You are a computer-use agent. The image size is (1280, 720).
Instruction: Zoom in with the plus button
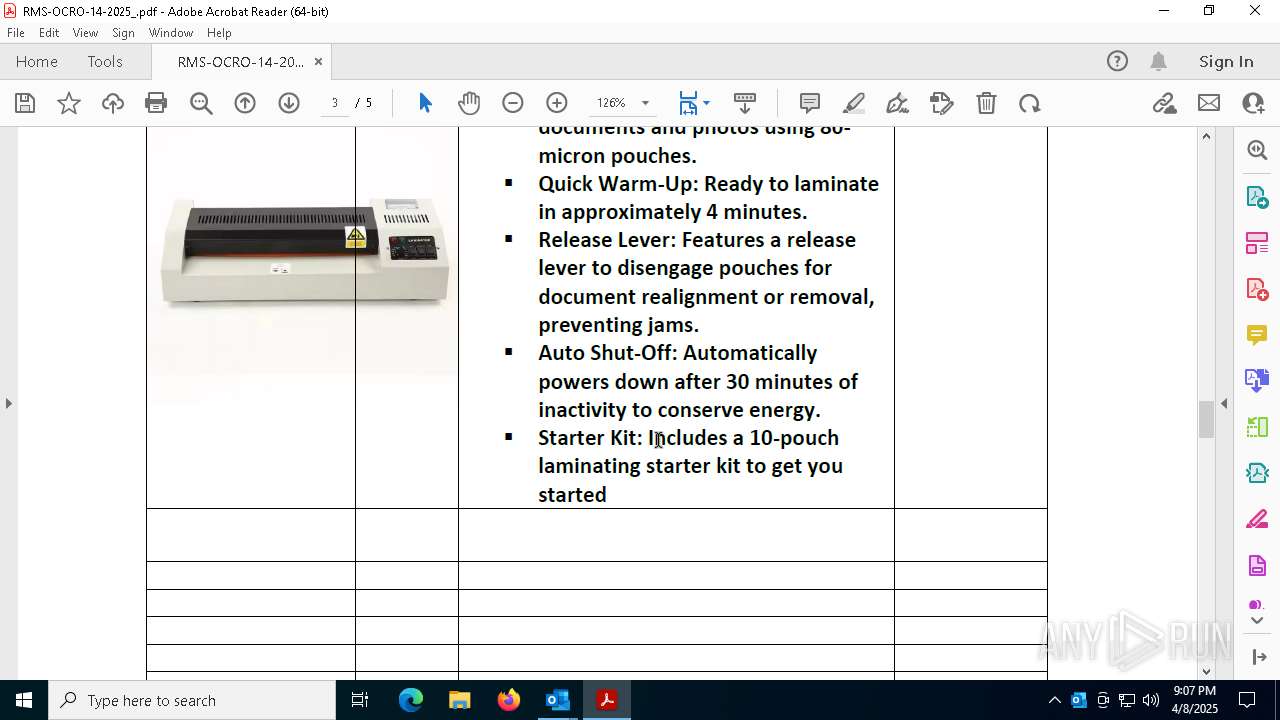click(557, 103)
